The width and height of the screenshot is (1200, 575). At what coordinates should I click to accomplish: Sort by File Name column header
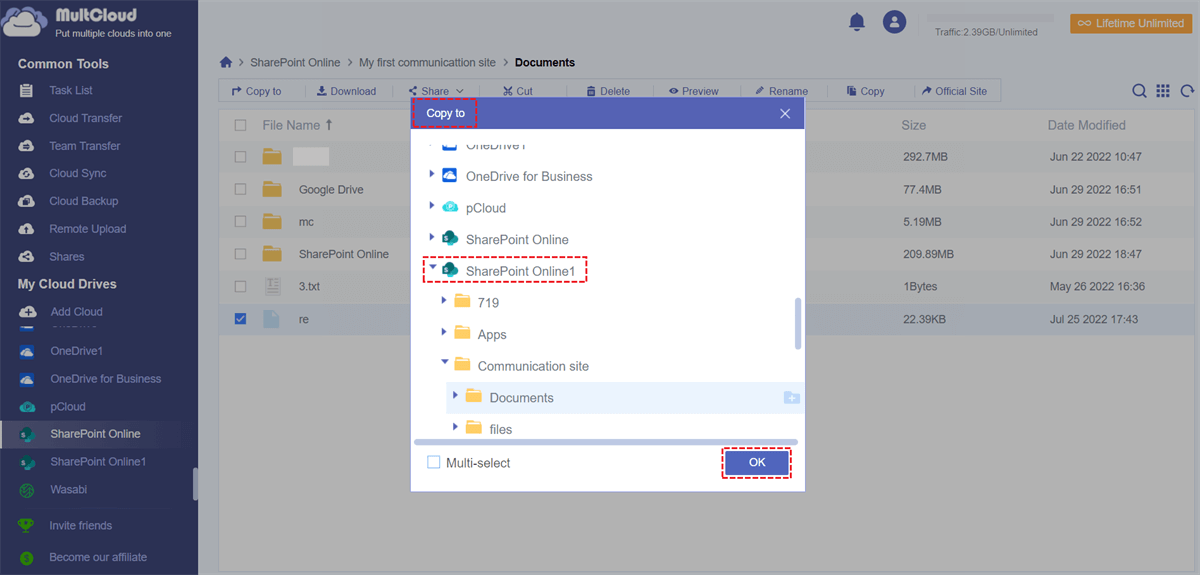tap(297, 125)
